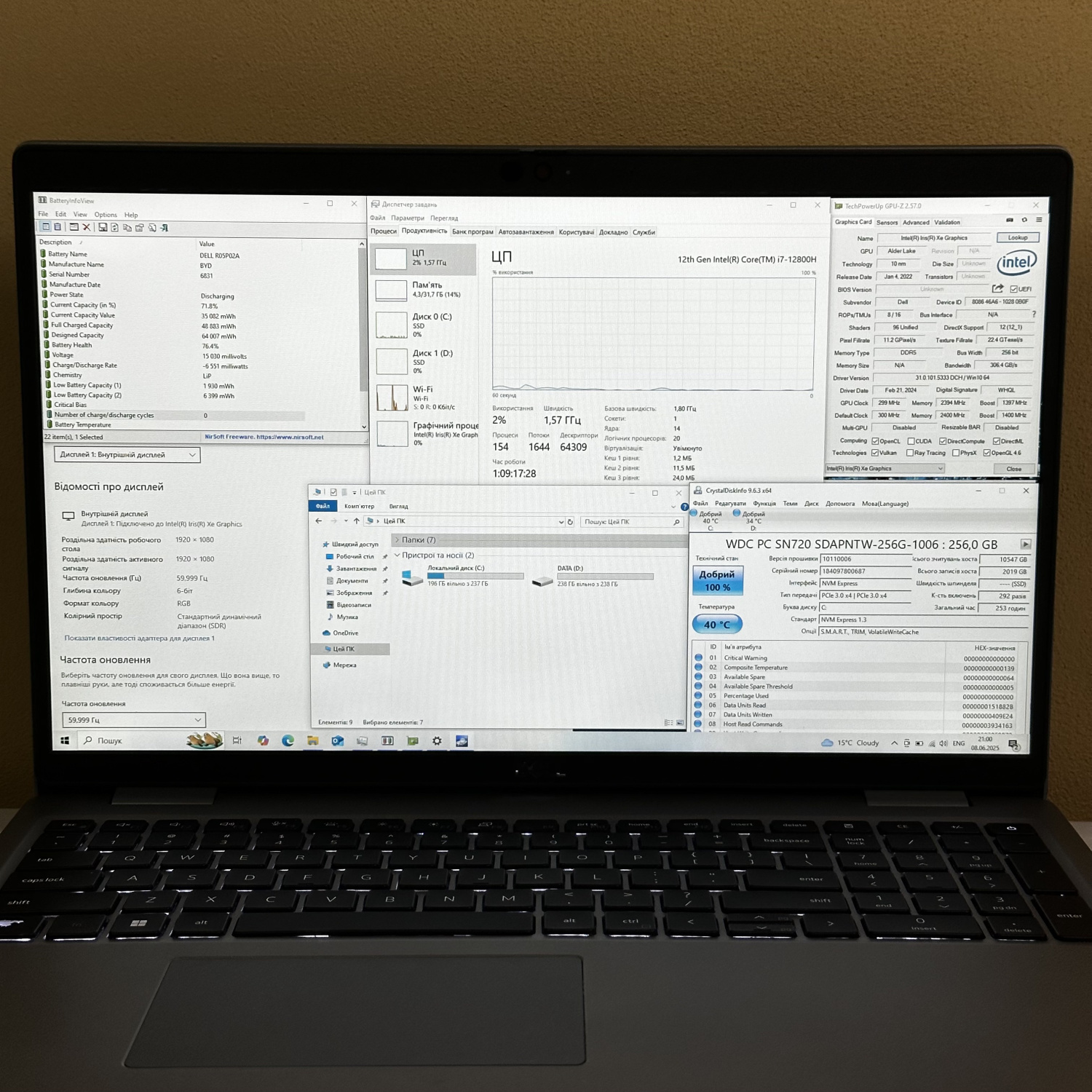Click the GPU-Z refresh icon
The width and height of the screenshot is (1092, 1092).
coord(1024,220)
